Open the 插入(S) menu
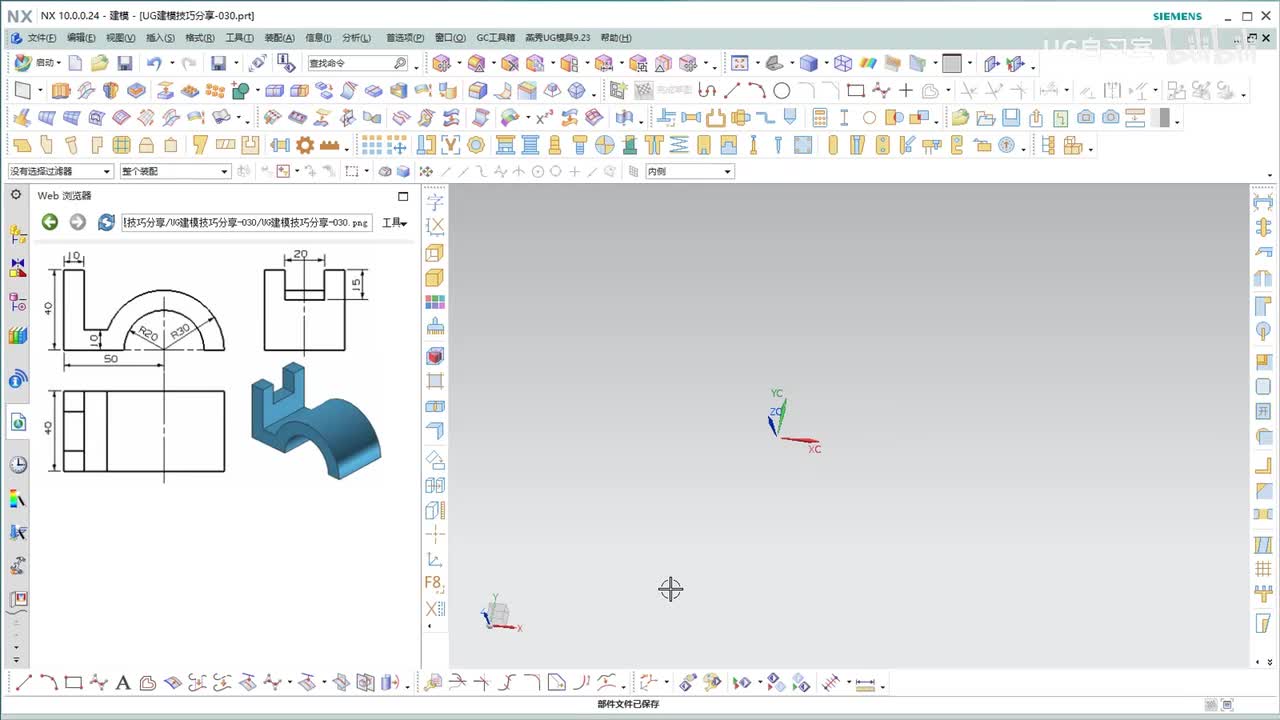Screen dimensions: 1280x720 160,38
